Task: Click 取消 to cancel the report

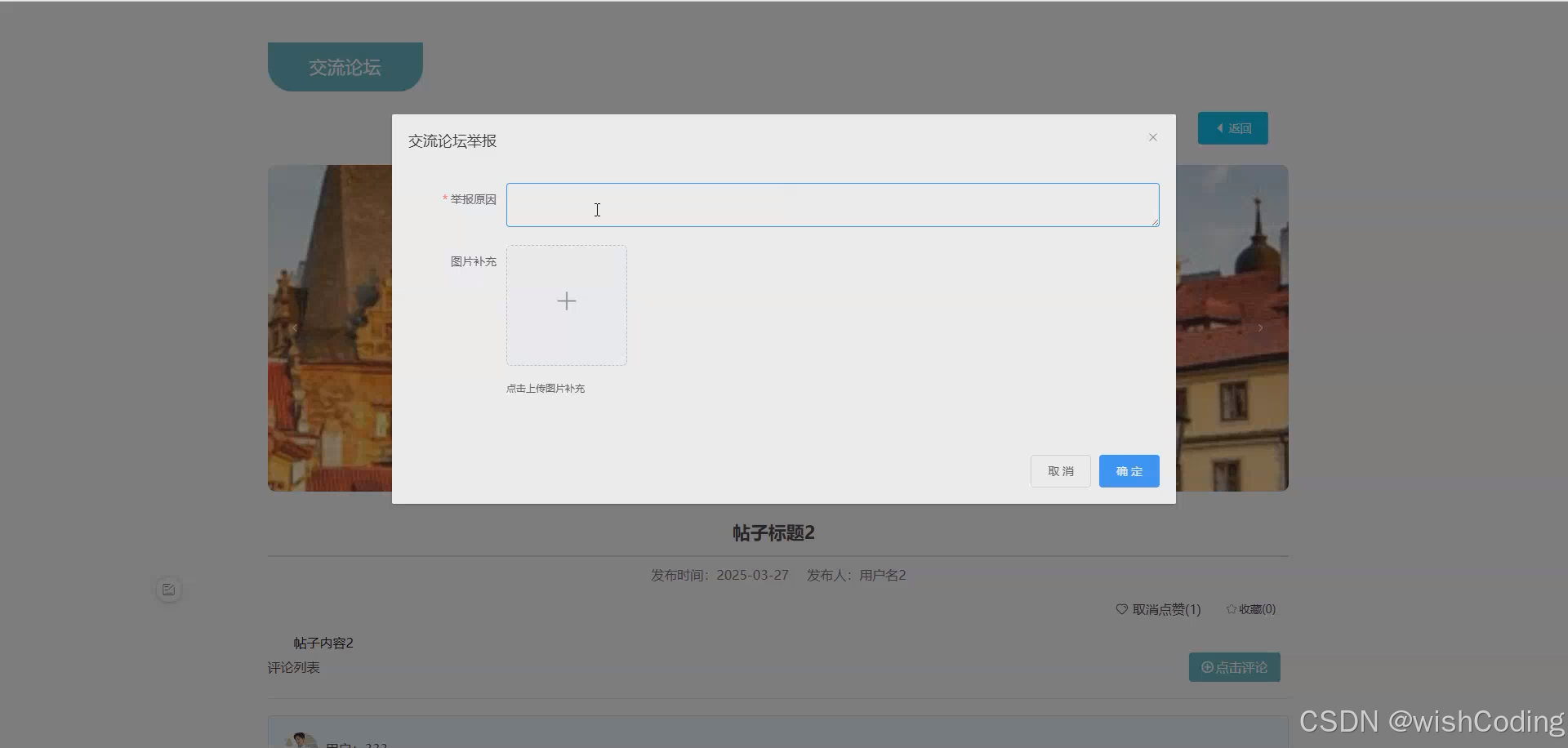Action: [1060, 470]
